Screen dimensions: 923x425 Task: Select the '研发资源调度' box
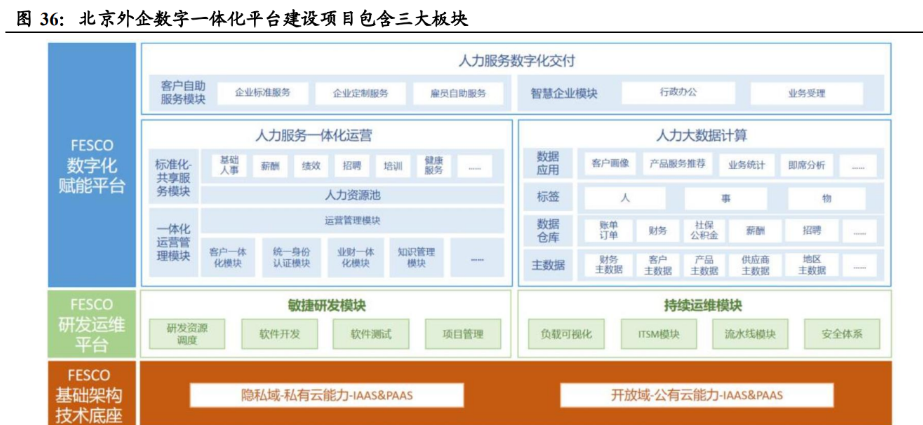tap(188, 334)
